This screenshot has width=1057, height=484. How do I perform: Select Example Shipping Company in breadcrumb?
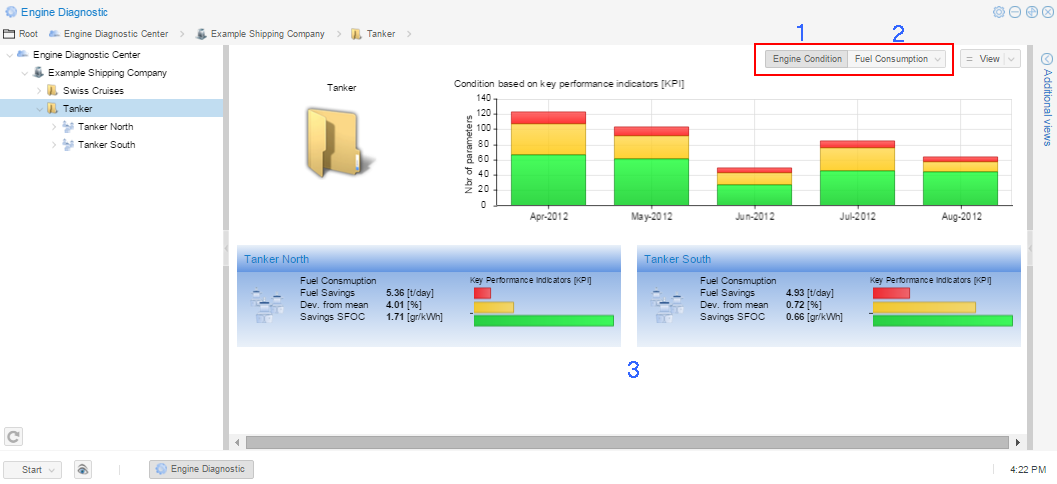click(267, 34)
